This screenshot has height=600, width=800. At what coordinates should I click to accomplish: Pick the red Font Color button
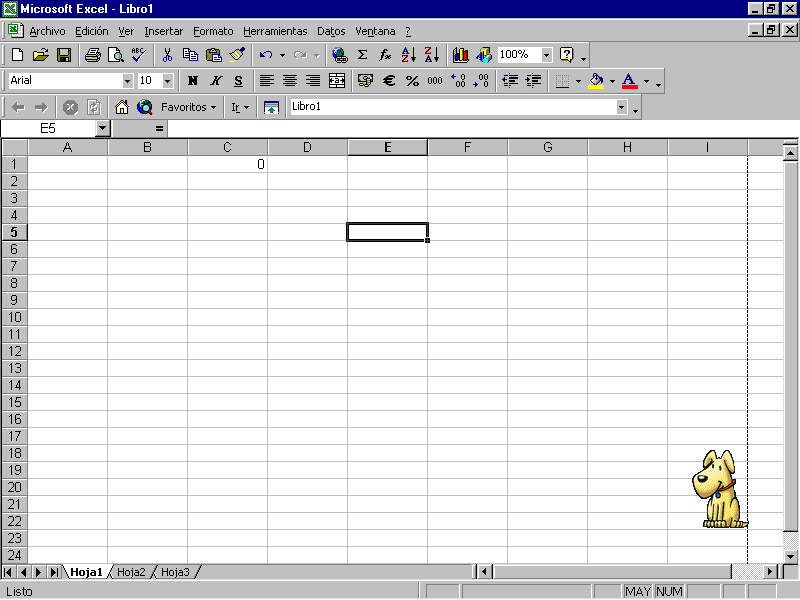coord(630,81)
